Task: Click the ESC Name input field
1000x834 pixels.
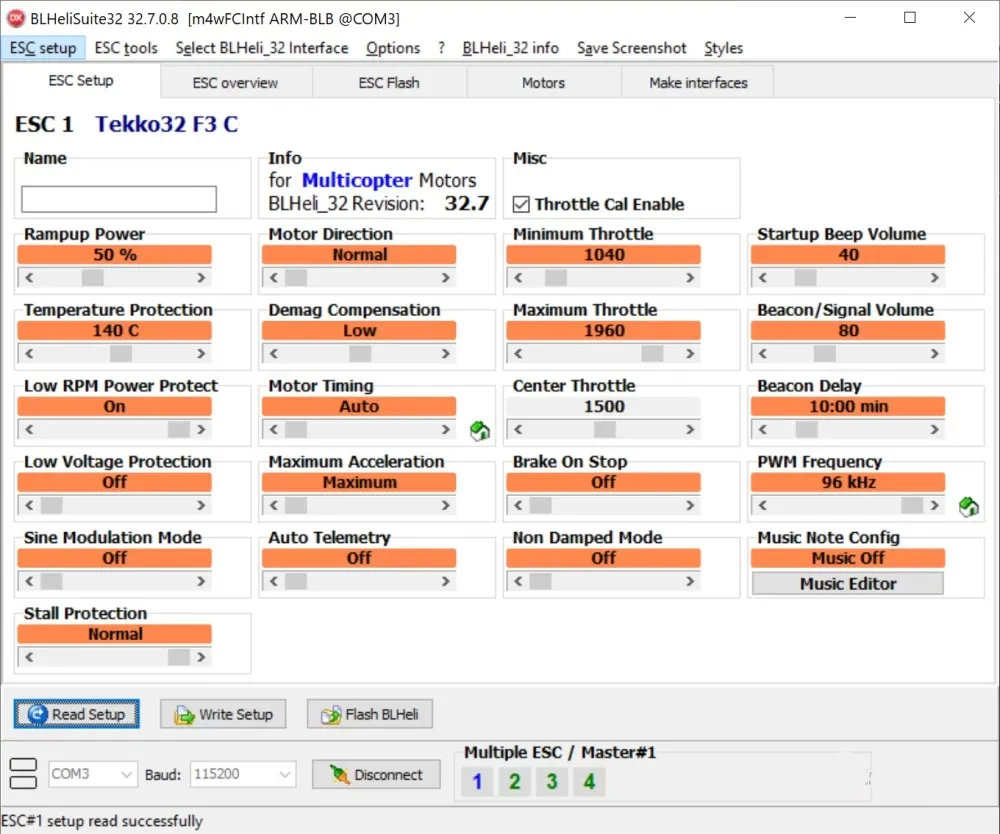Action: [x=119, y=199]
